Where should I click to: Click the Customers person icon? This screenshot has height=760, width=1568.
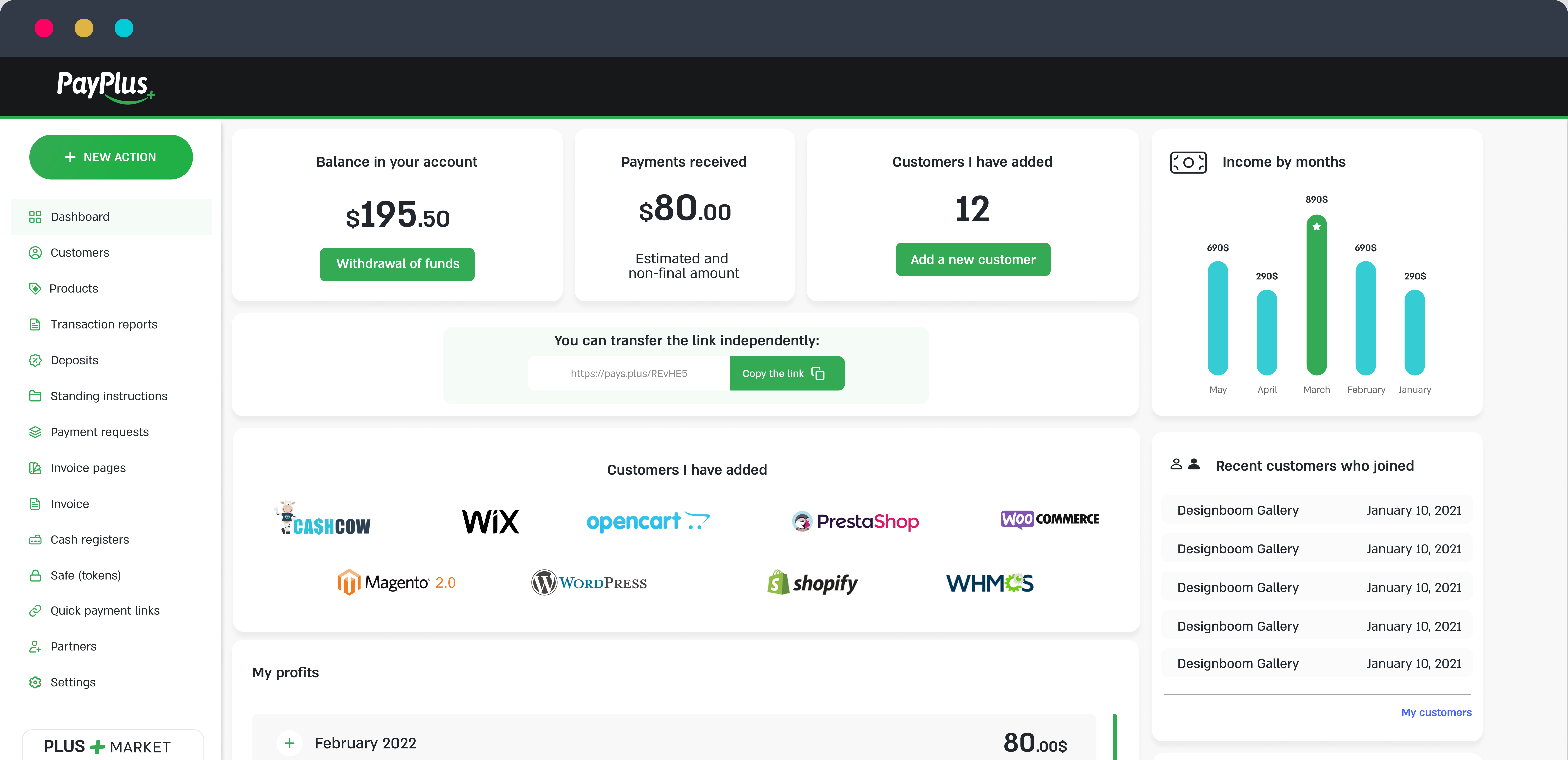[35, 253]
